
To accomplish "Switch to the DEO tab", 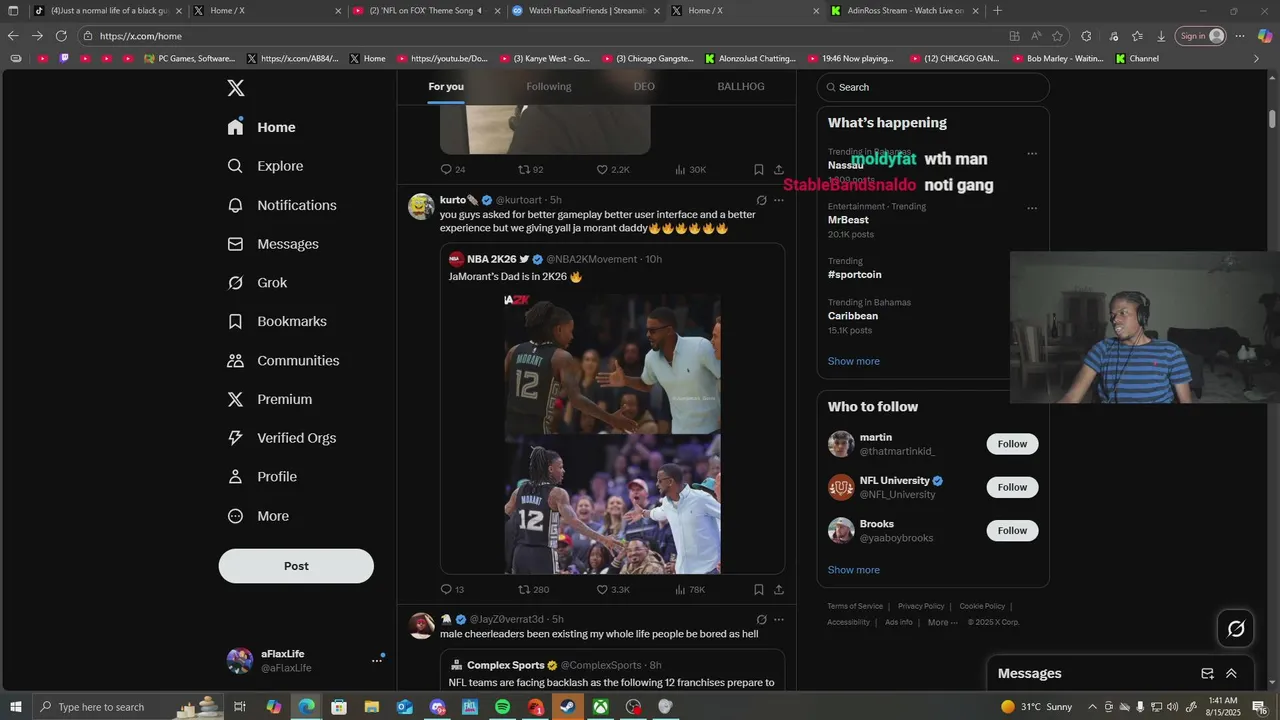I will (x=644, y=87).
